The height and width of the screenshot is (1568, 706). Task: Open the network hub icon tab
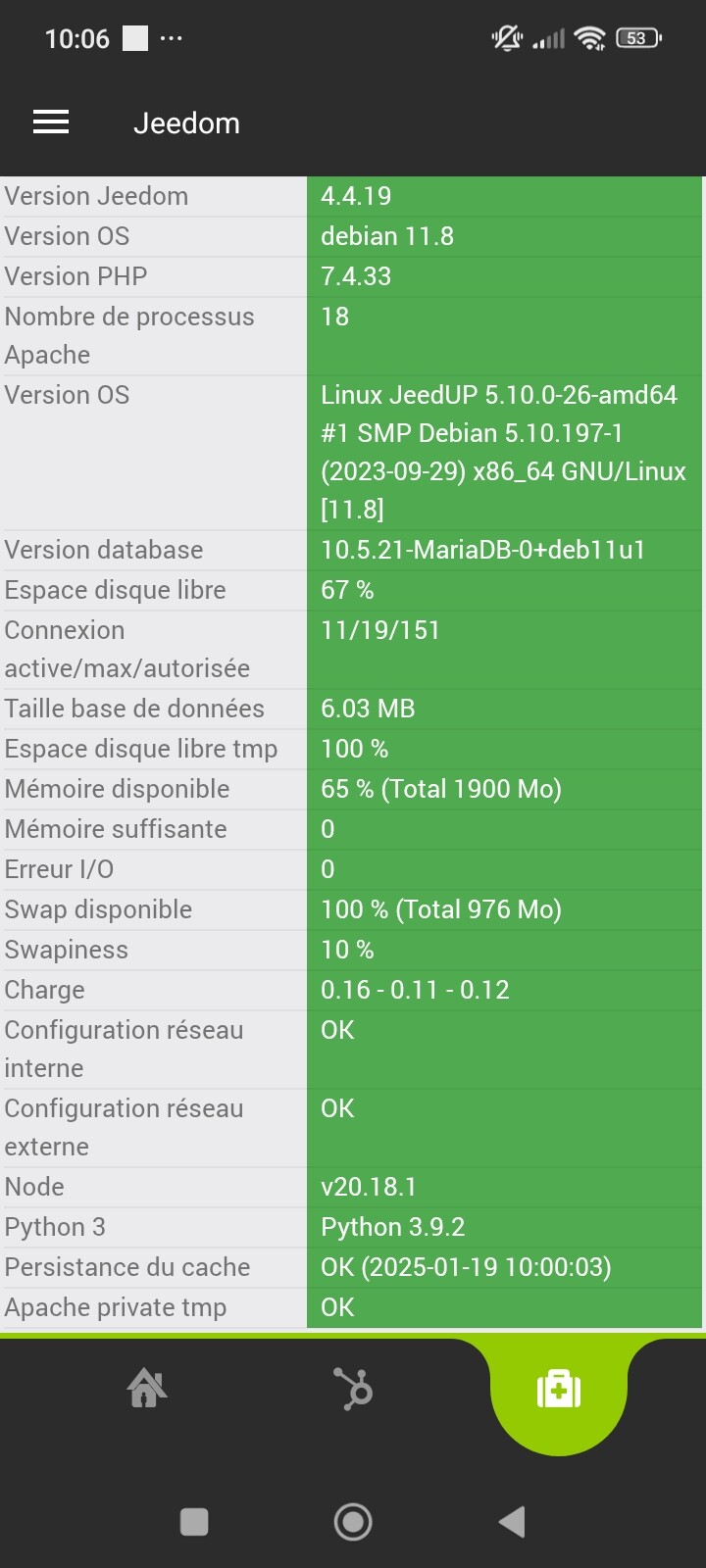[x=353, y=1389]
